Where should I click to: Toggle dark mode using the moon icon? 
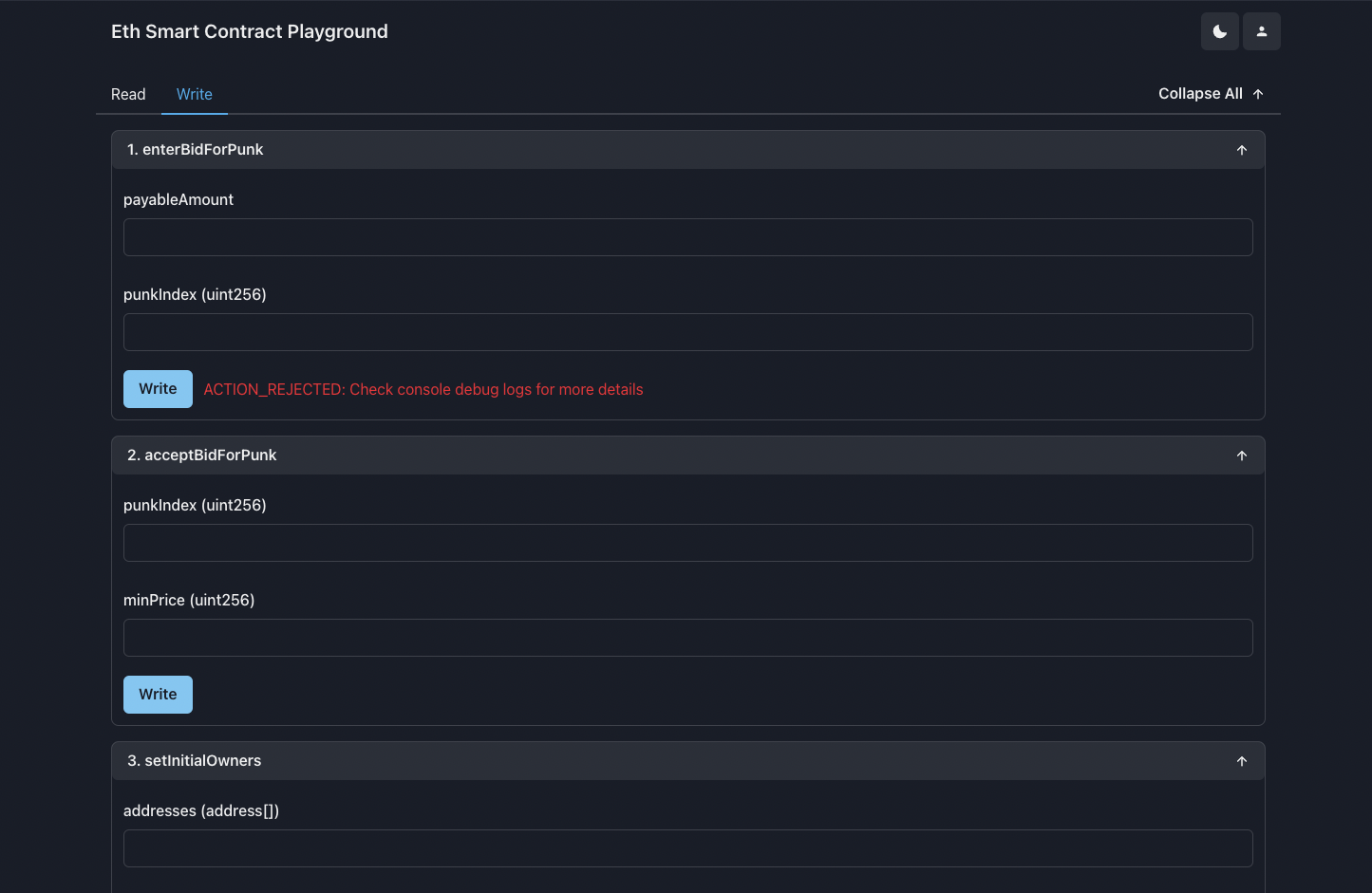point(1219,31)
